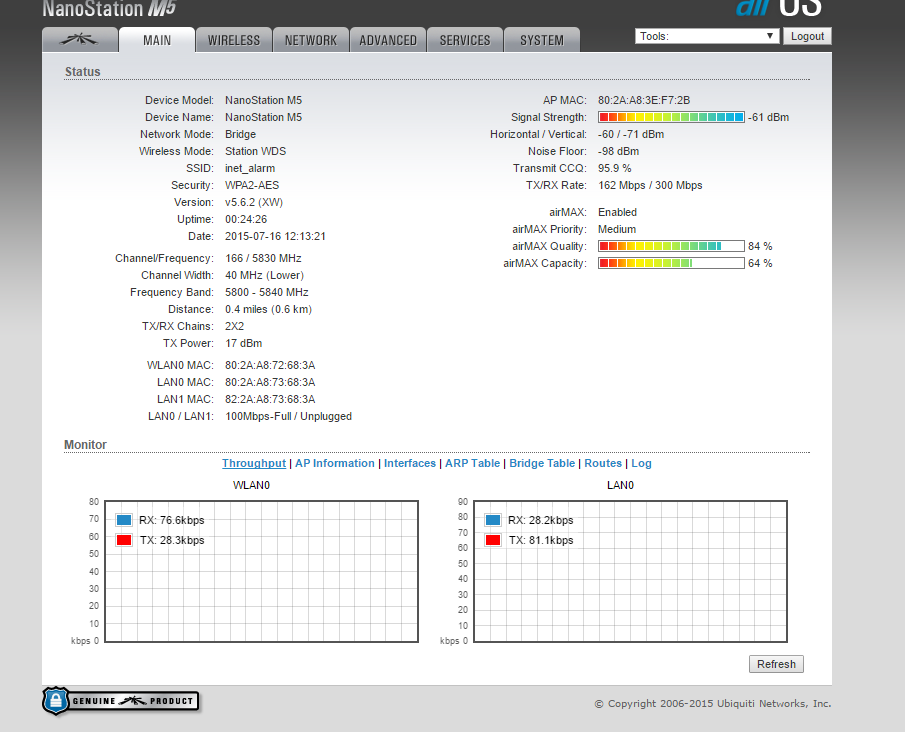Screen dimensions: 905x732
Task: Click the WLAN0 blue RX legend swatch
Action: pyautogui.click(x=124, y=520)
